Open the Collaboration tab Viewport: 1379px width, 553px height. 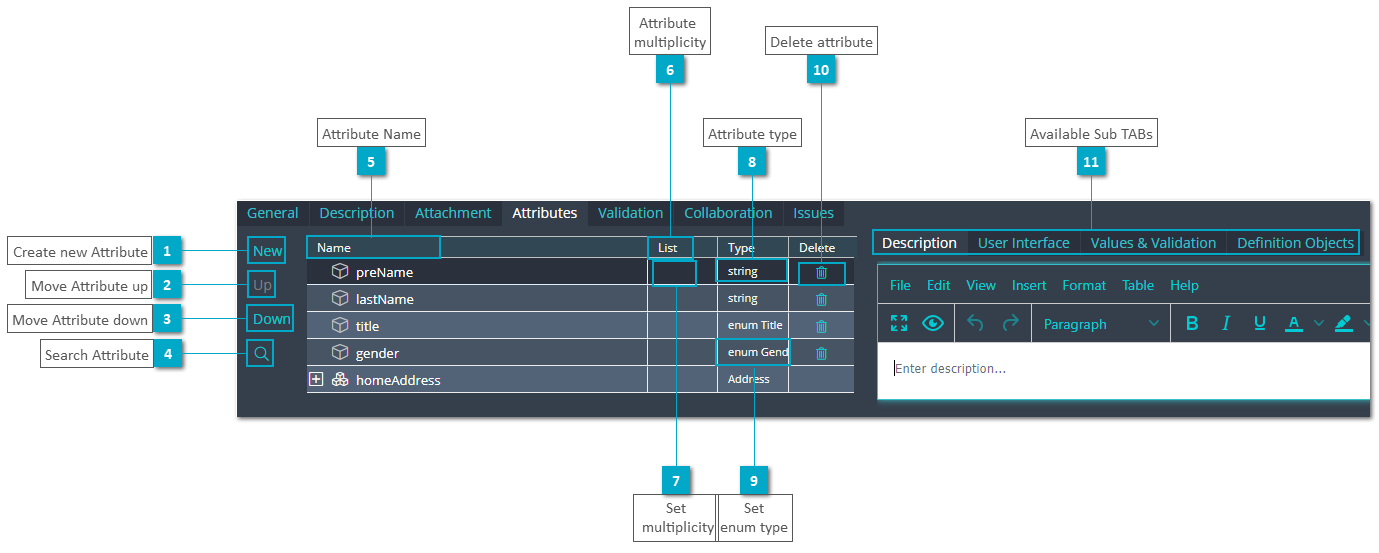[x=728, y=213]
